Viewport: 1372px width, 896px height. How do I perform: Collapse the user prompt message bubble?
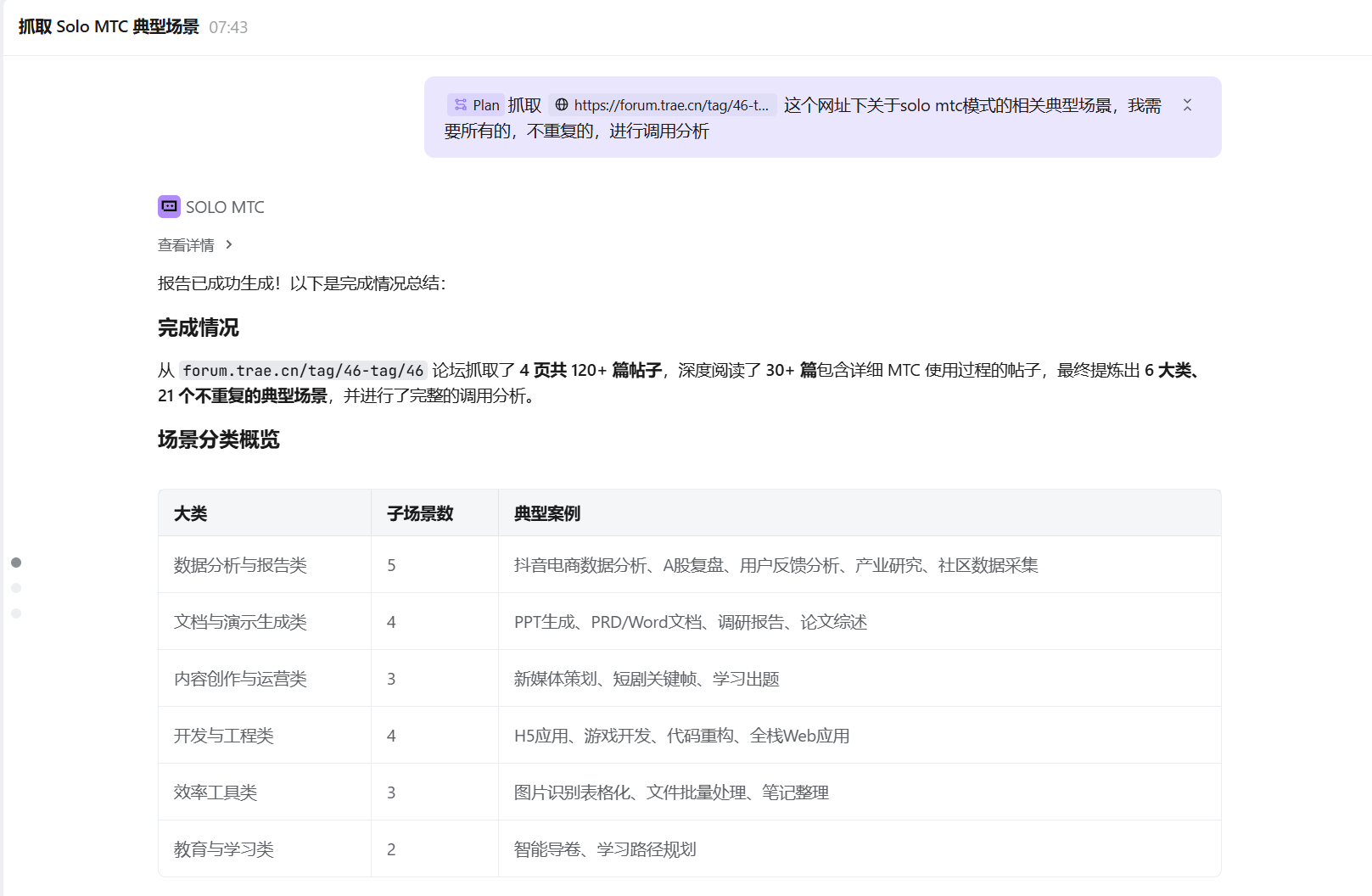tap(1187, 105)
